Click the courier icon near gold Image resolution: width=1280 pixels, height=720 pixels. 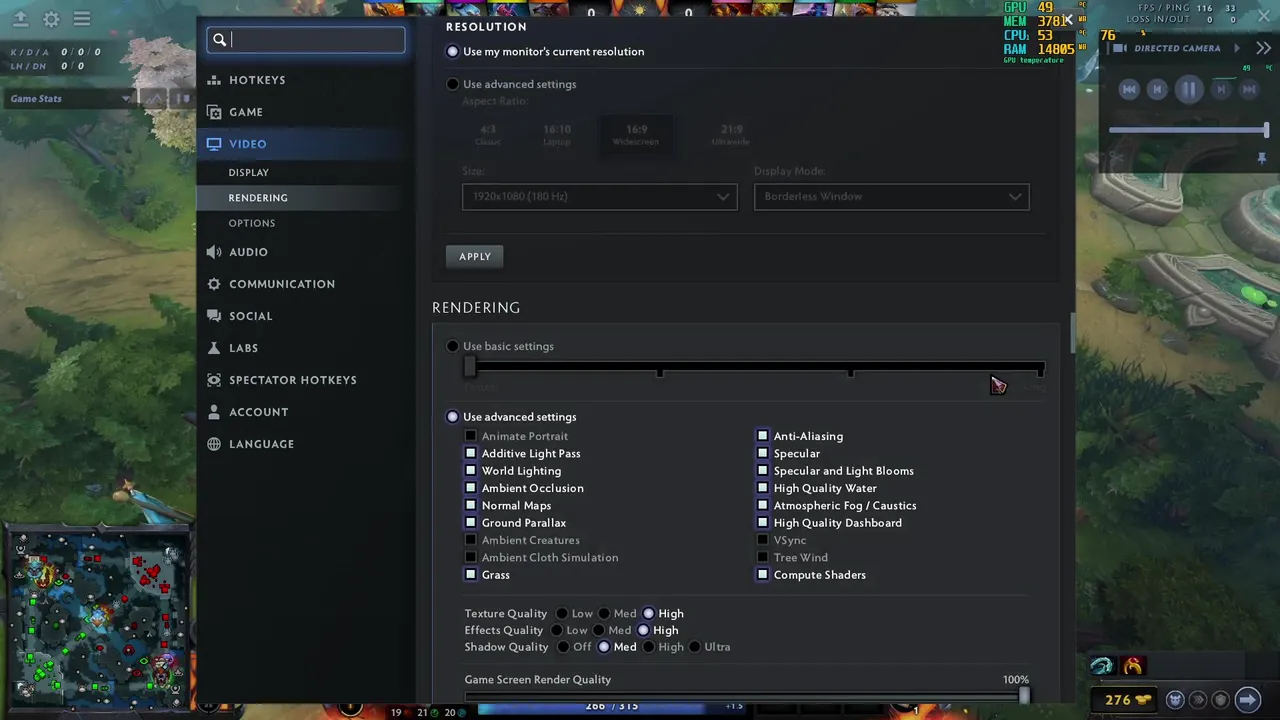(x=1175, y=700)
